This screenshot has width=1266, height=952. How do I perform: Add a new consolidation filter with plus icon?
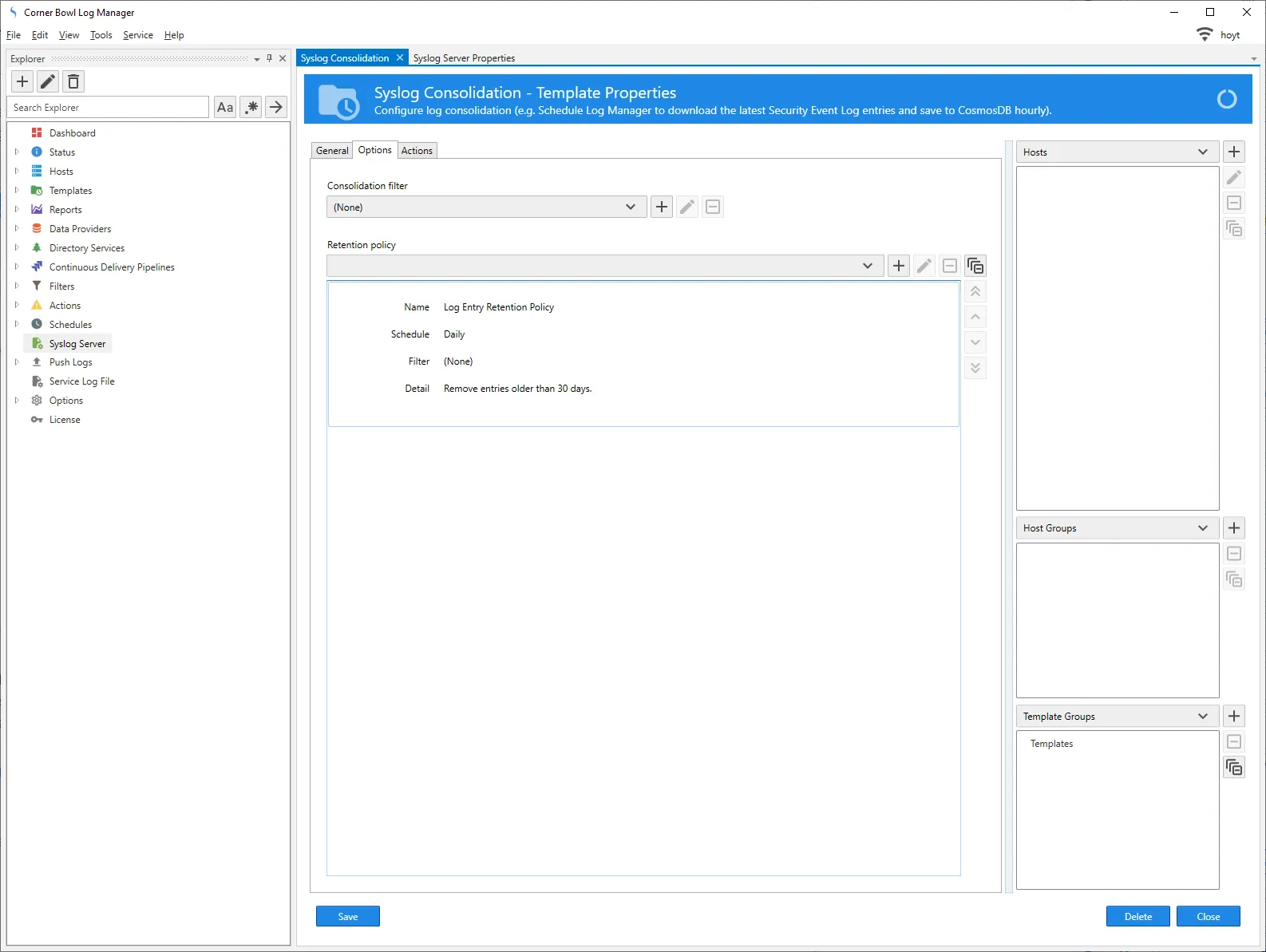point(662,207)
